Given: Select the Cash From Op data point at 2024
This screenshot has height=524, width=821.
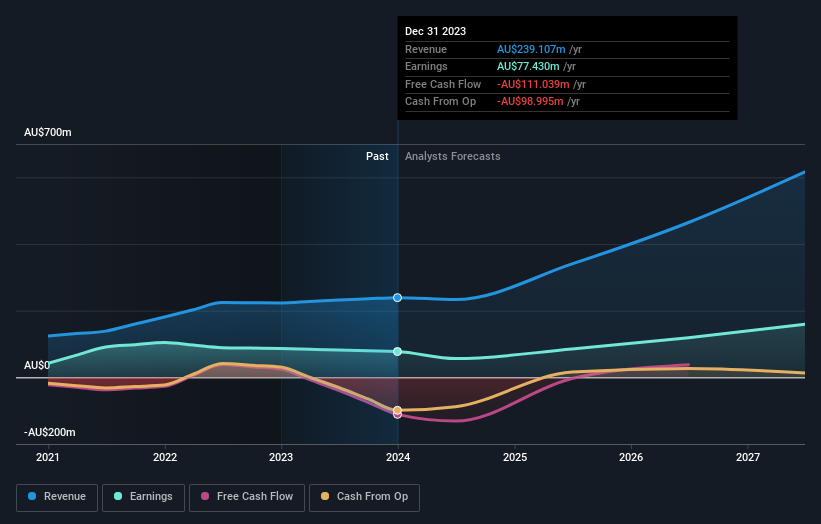Looking at the screenshot, I should (x=397, y=410).
